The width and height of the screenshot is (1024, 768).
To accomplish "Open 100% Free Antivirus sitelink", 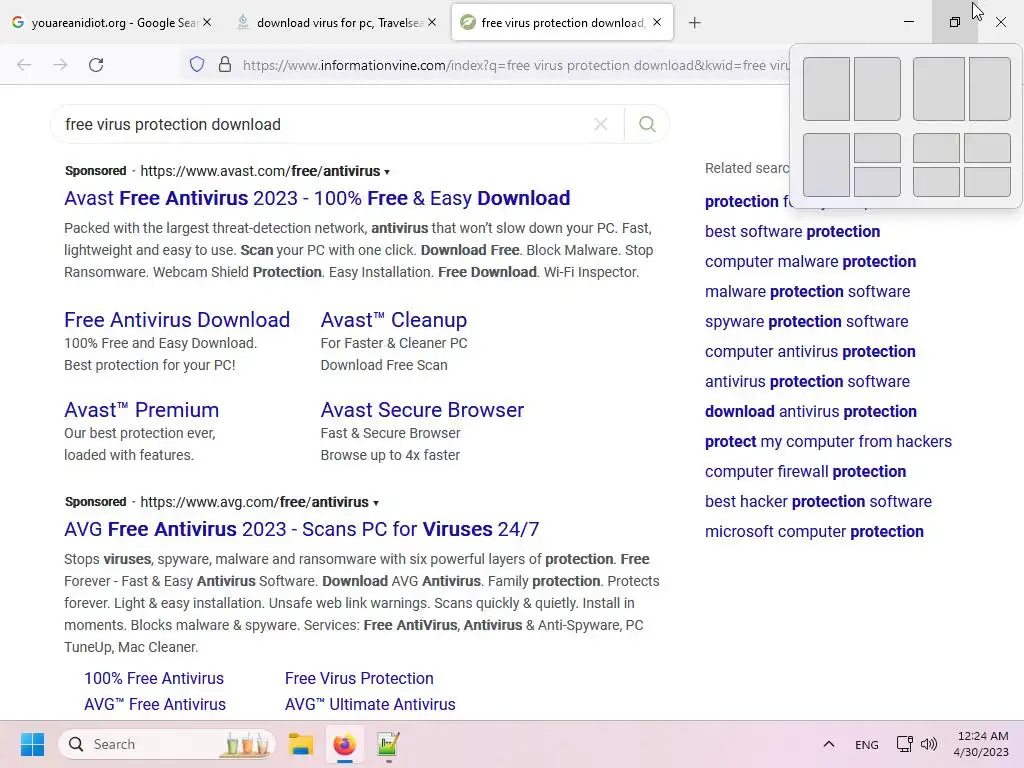I will (154, 679).
